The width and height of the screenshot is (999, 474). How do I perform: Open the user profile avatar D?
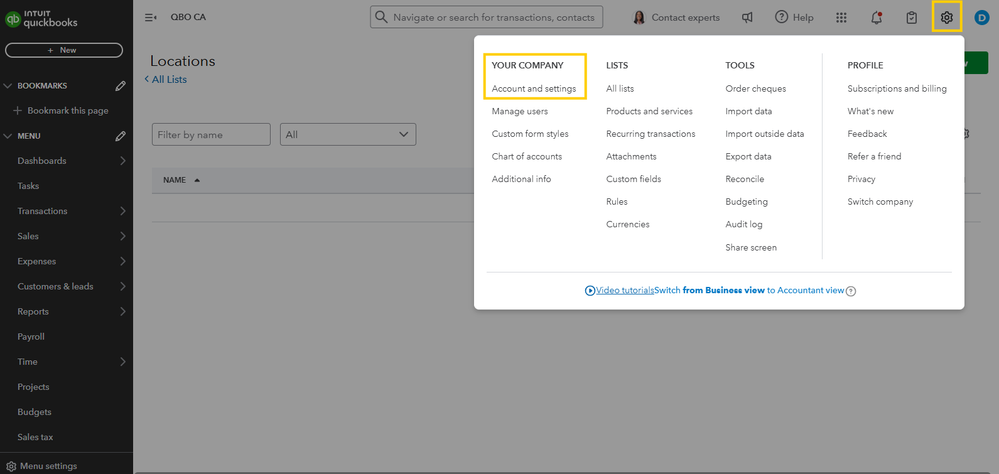pyautogui.click(x=981, y=18)
